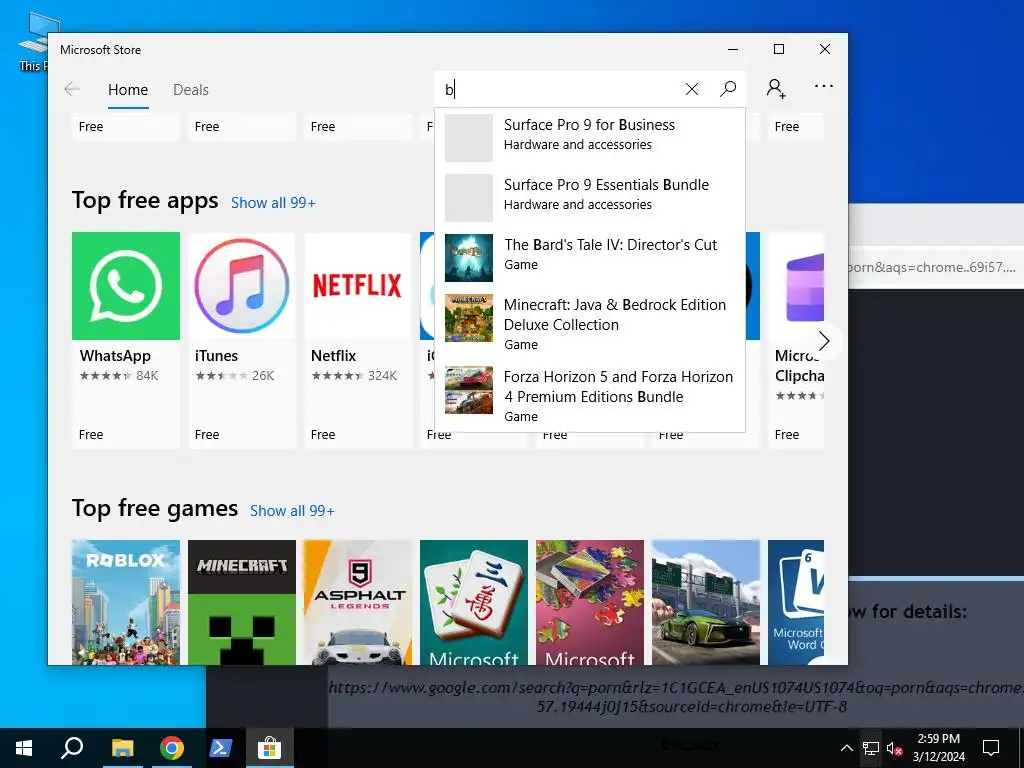Viewport: 1024px width, 768px height.
Task: Click Free price under iTunes
Action: click(x=206, y=434)
